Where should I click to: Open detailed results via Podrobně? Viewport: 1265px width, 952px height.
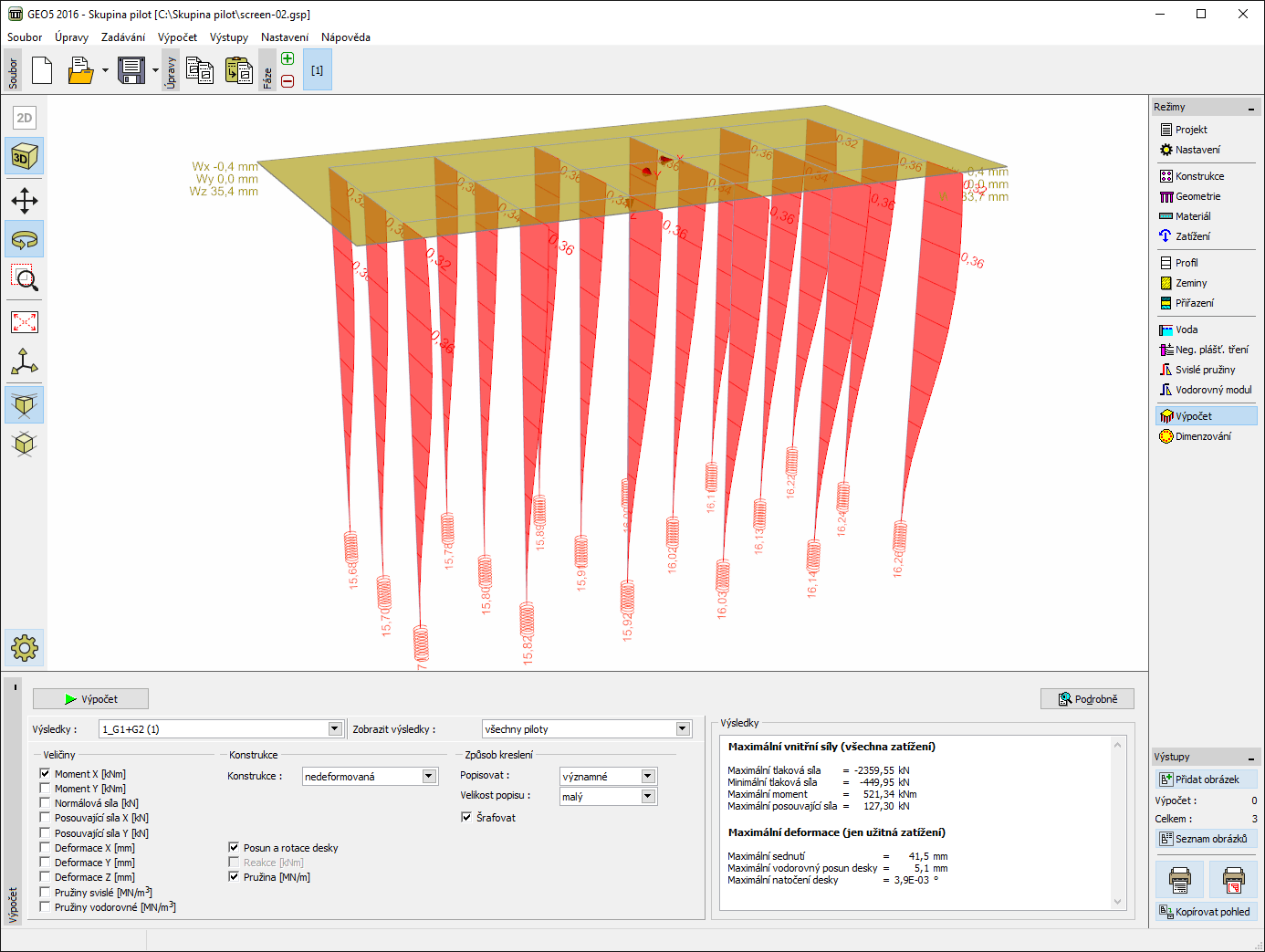click(x=1087, y=699)
